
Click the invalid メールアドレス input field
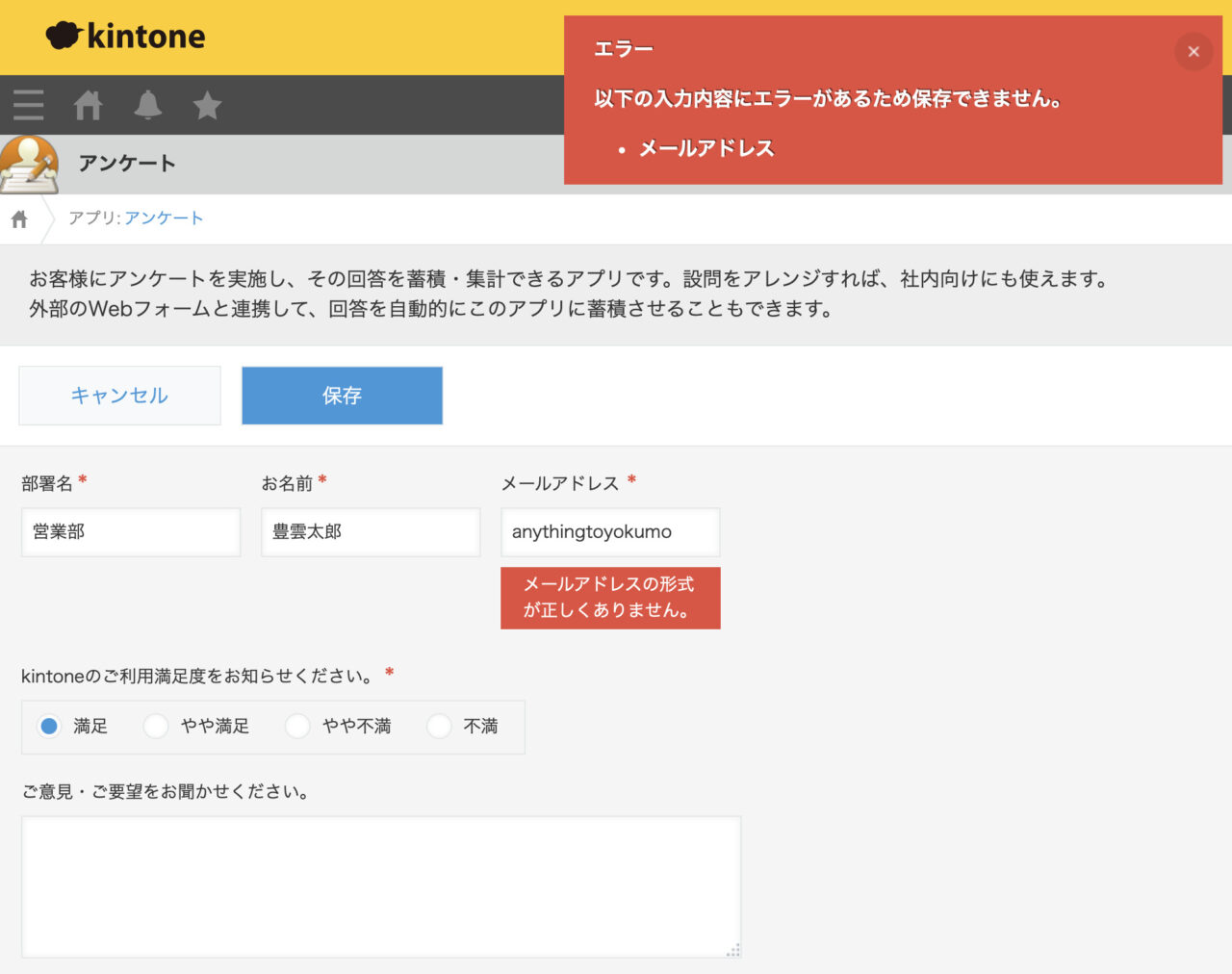609,531
